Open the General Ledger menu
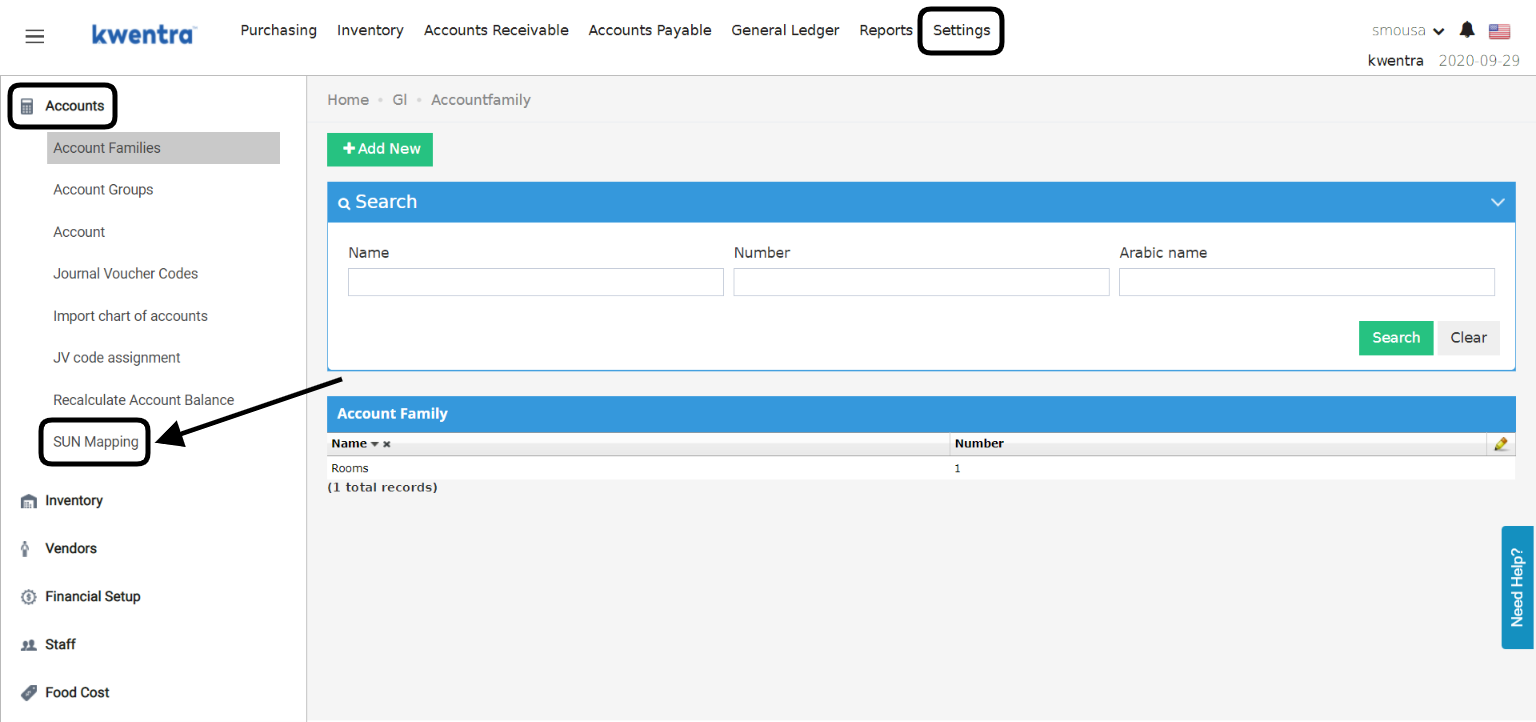Image resolution: width=1536 pixels, height=722 pixels. [x=785, y=30]
